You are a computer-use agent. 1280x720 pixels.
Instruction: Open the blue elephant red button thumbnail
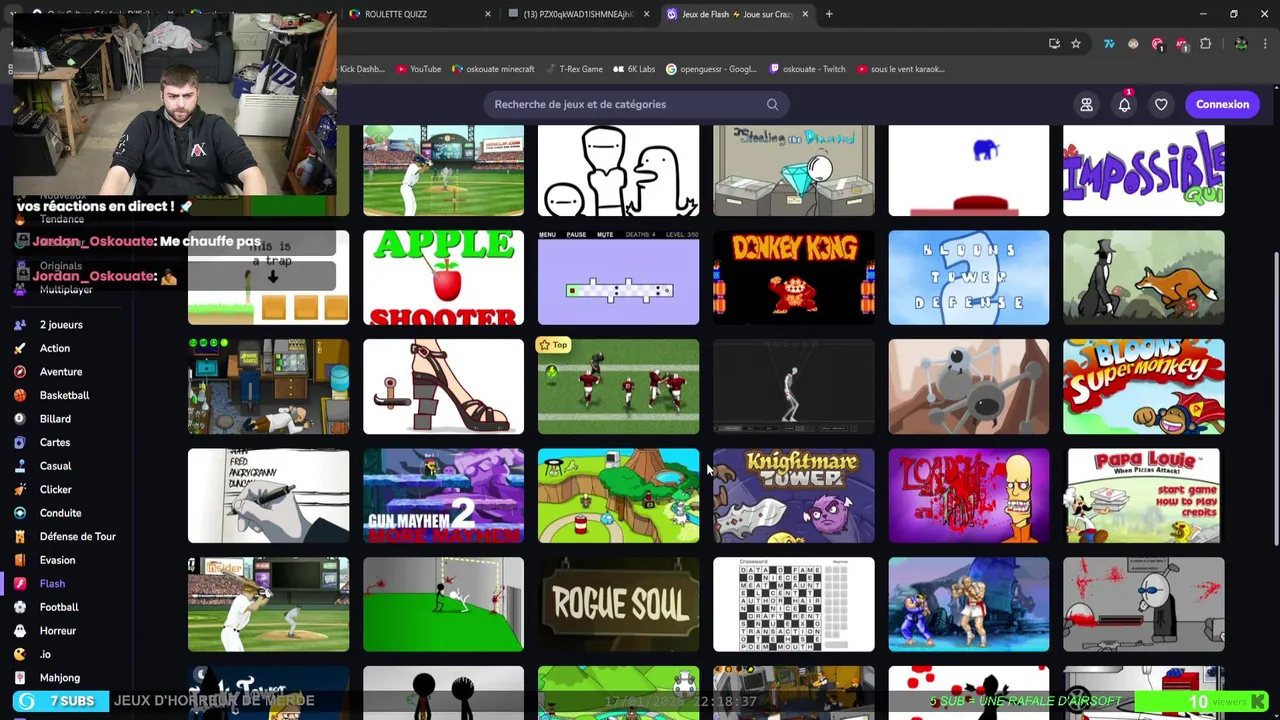point(968,170)
